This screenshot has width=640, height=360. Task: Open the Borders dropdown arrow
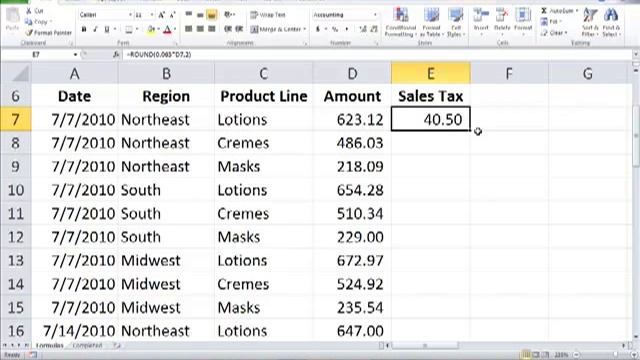137,29
